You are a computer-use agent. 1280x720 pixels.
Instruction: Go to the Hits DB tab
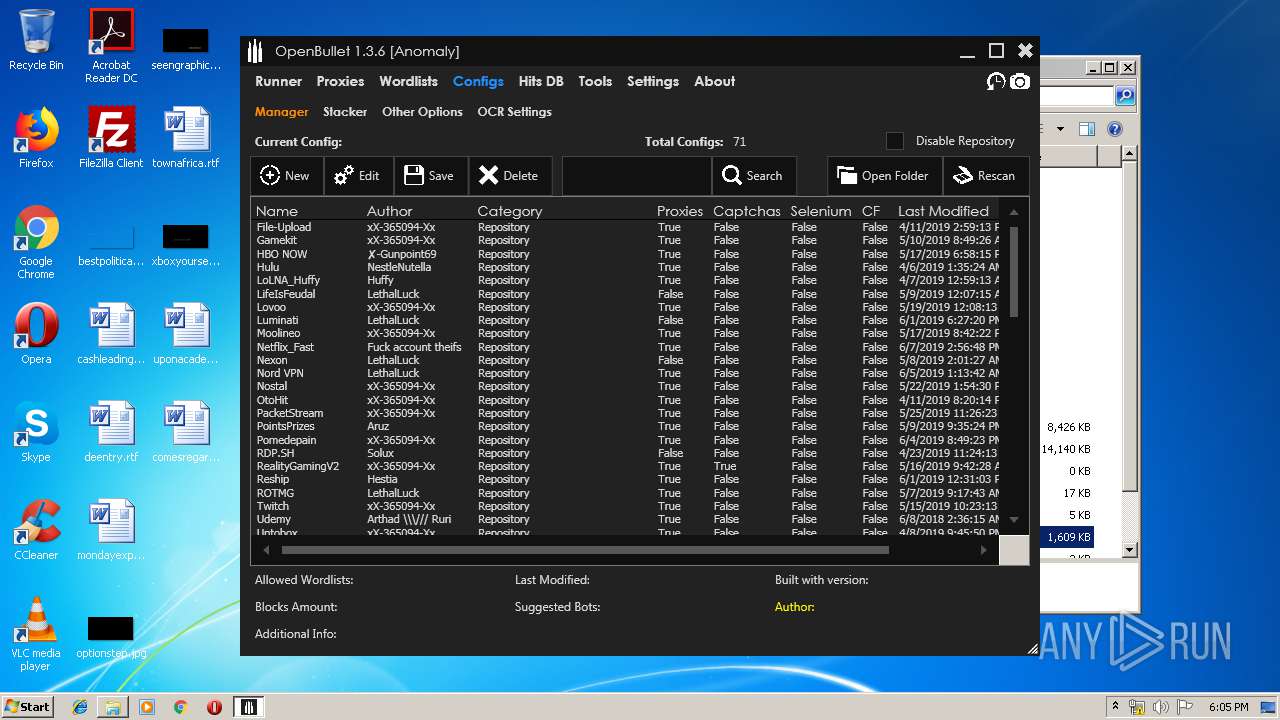[541, 81]
